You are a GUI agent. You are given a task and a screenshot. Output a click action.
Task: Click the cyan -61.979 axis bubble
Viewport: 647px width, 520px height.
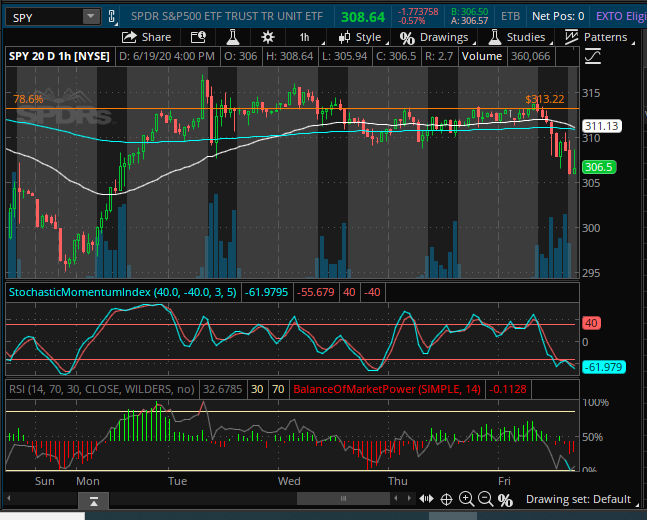pyautogui.click(x=604, y=367)
